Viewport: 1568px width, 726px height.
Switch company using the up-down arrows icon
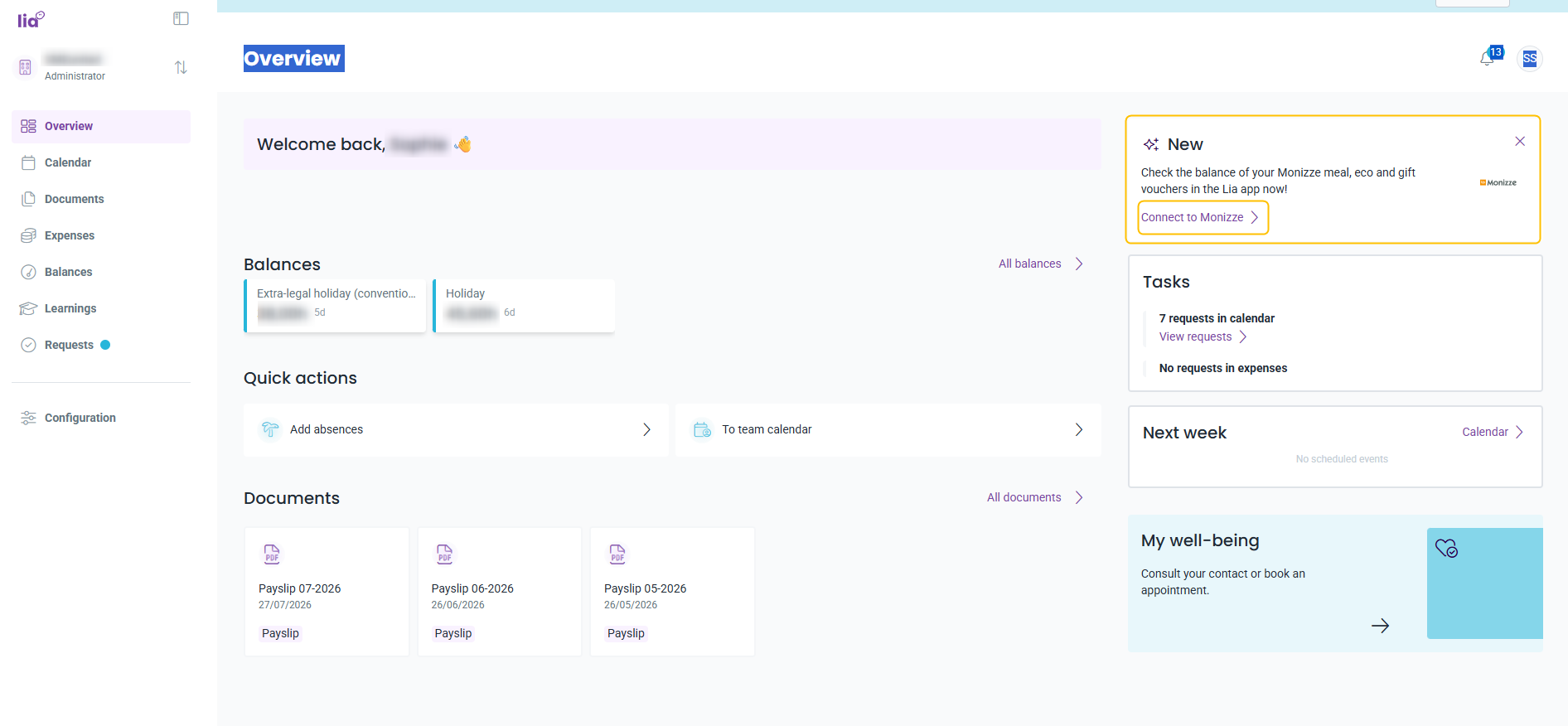pos(181,67)
